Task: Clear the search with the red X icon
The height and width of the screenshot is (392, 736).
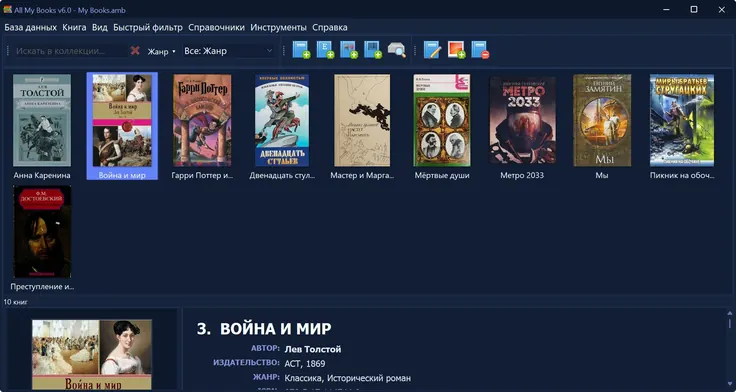Action: tap(135, 51)
